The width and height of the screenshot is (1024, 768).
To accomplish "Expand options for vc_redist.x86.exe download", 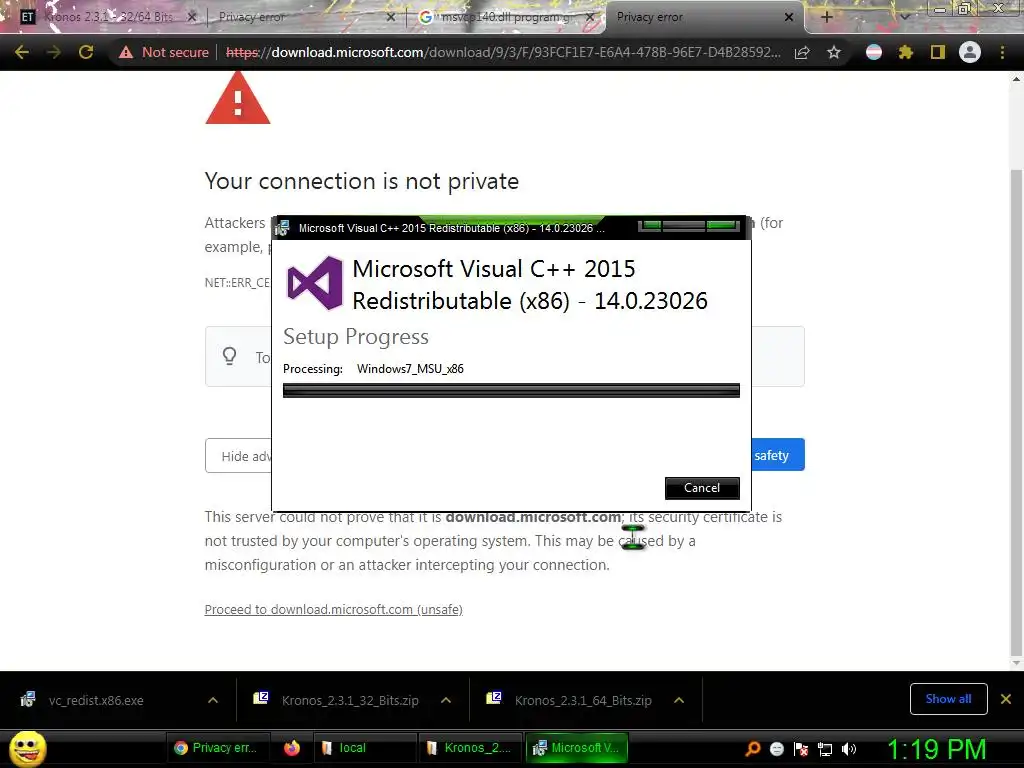I will pos(213,700).
